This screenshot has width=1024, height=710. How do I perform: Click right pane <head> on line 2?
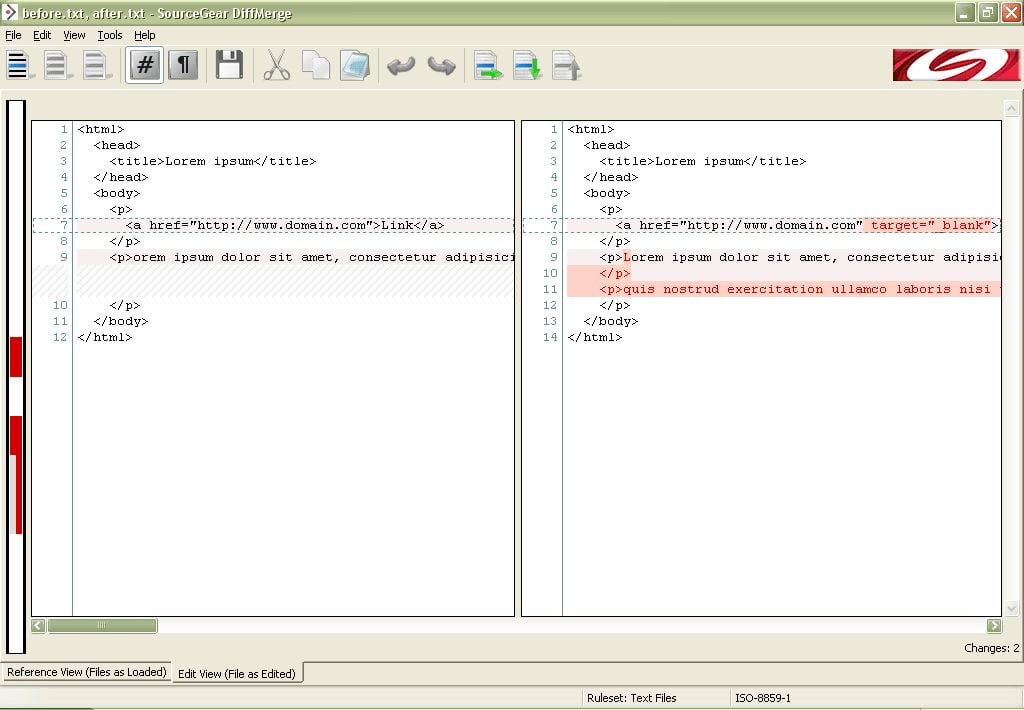[x=607, y=145]
